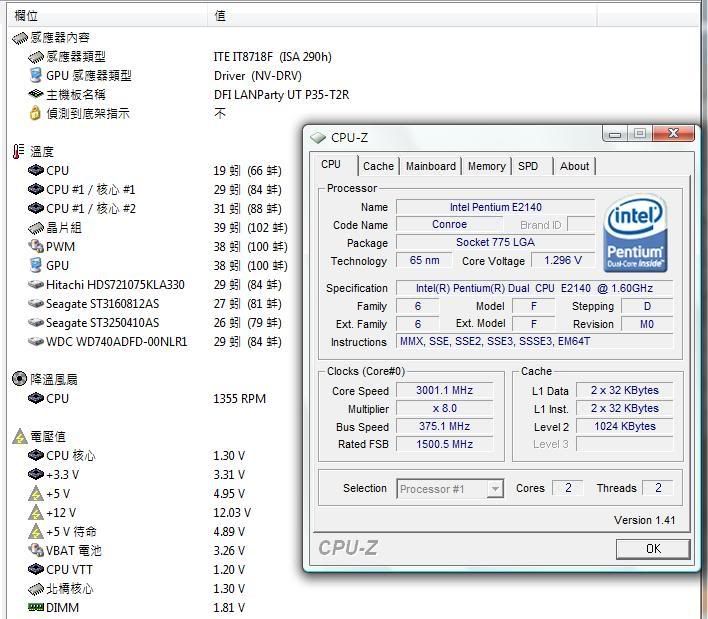The image size is (708, 619).
Task: Click the 12.03 V voltage value
Action: coord(232,513)
